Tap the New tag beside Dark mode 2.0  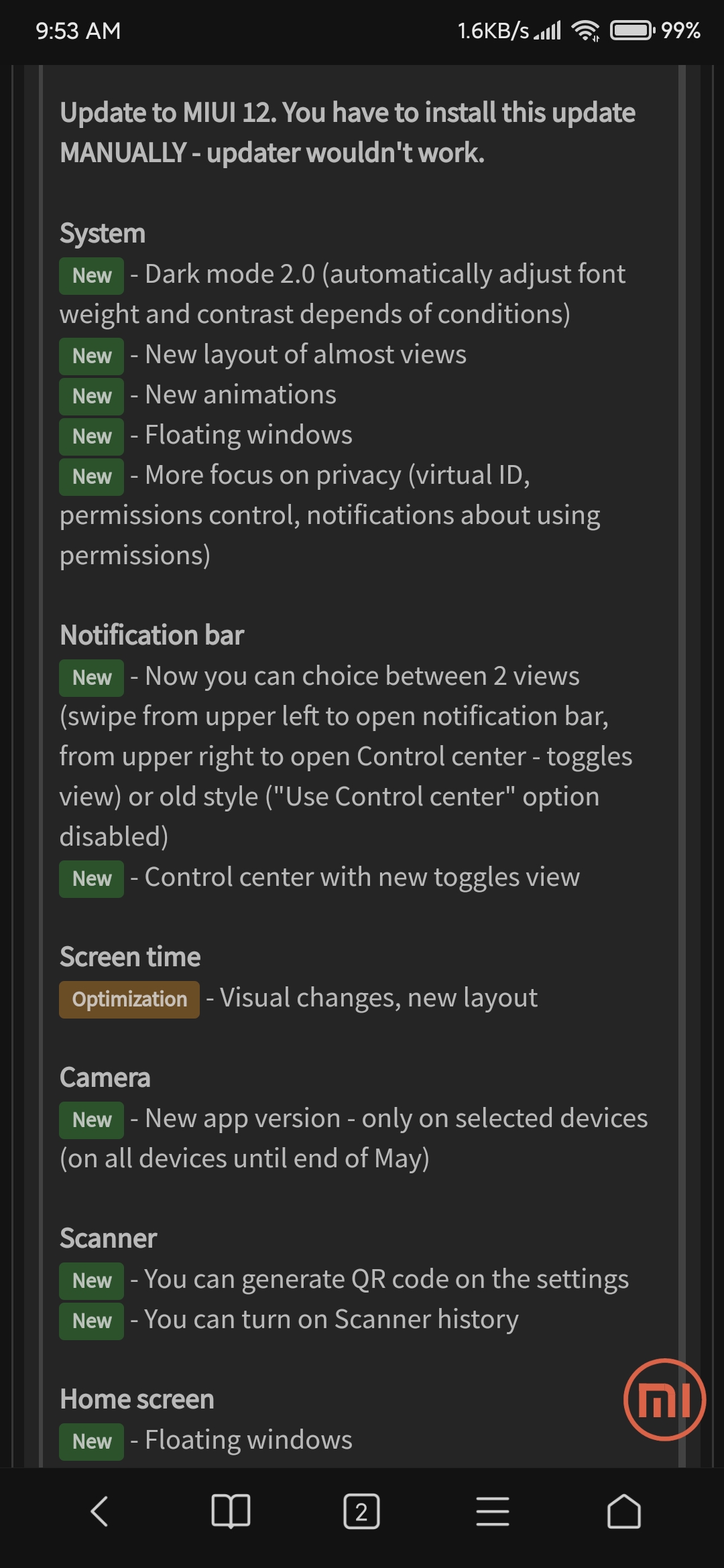(x=92, y=275)
